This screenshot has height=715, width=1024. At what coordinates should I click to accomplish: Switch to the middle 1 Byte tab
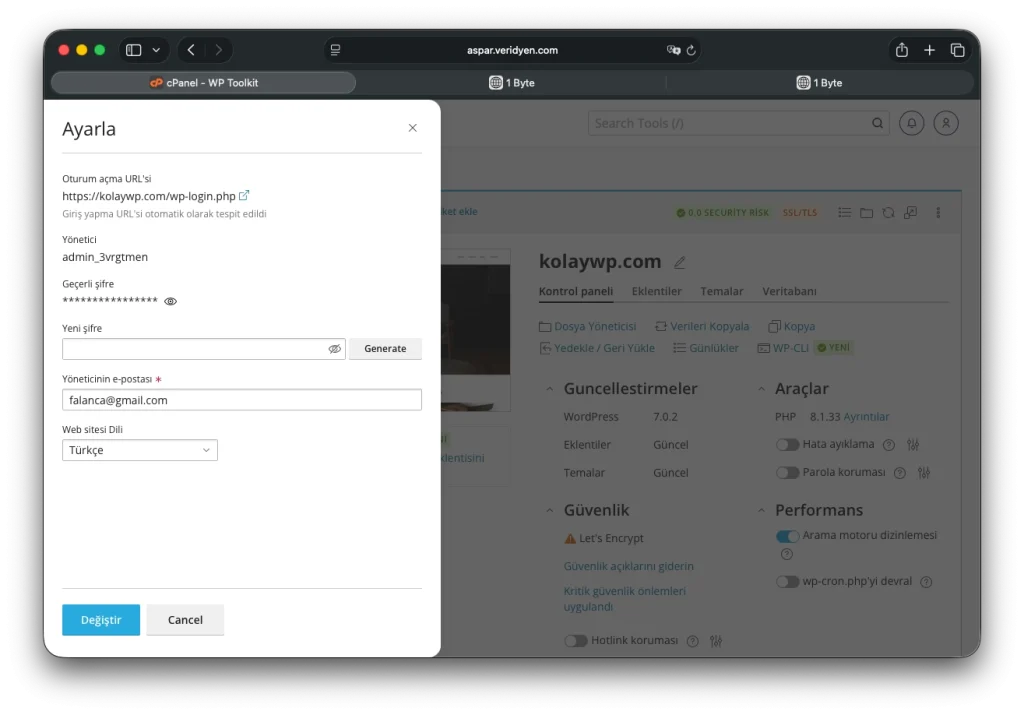511,83
